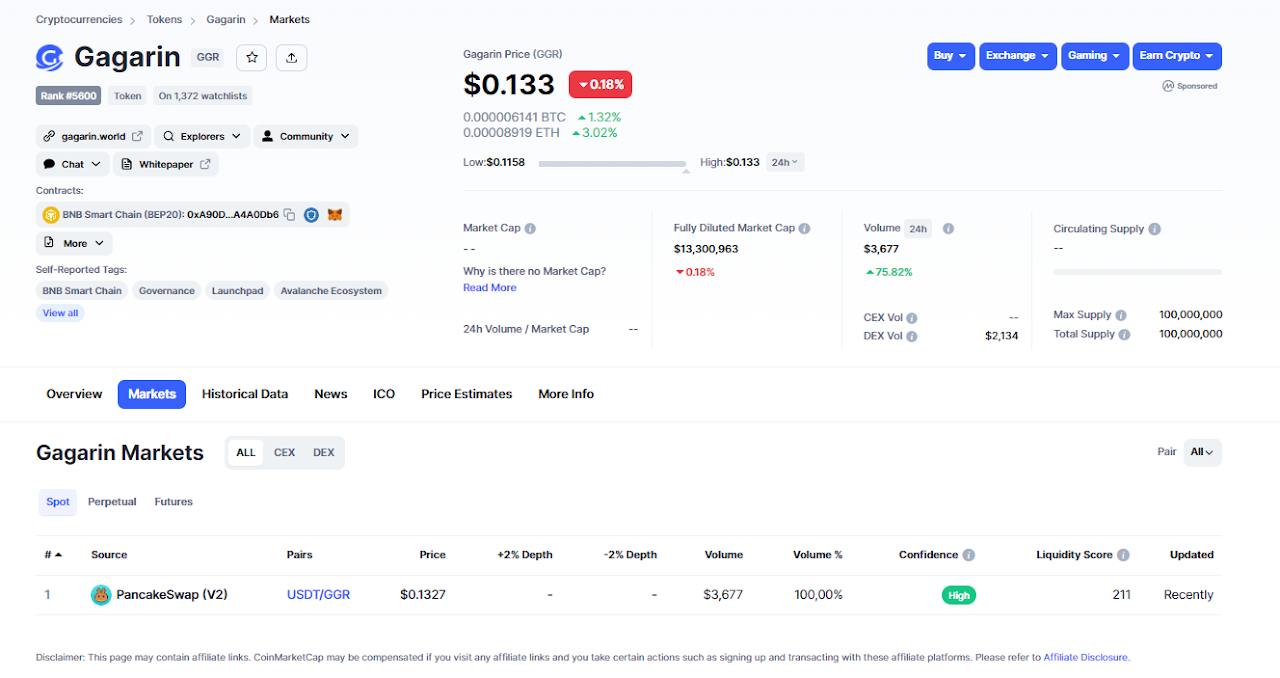
Task: Click the share upload icon next to GGR
Action: 291,58
